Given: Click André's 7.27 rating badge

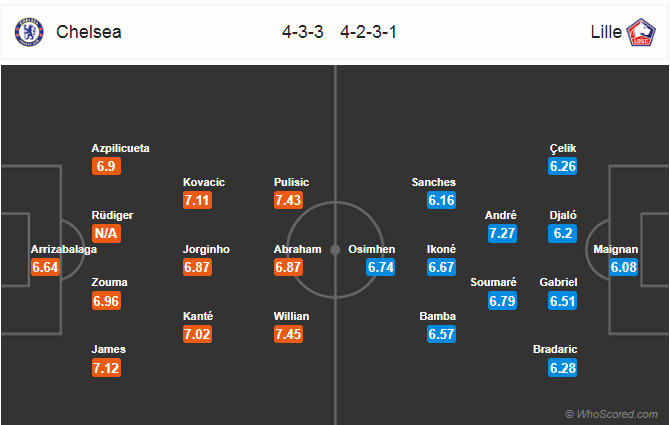Looking at the screenshot, I should 502,233.
